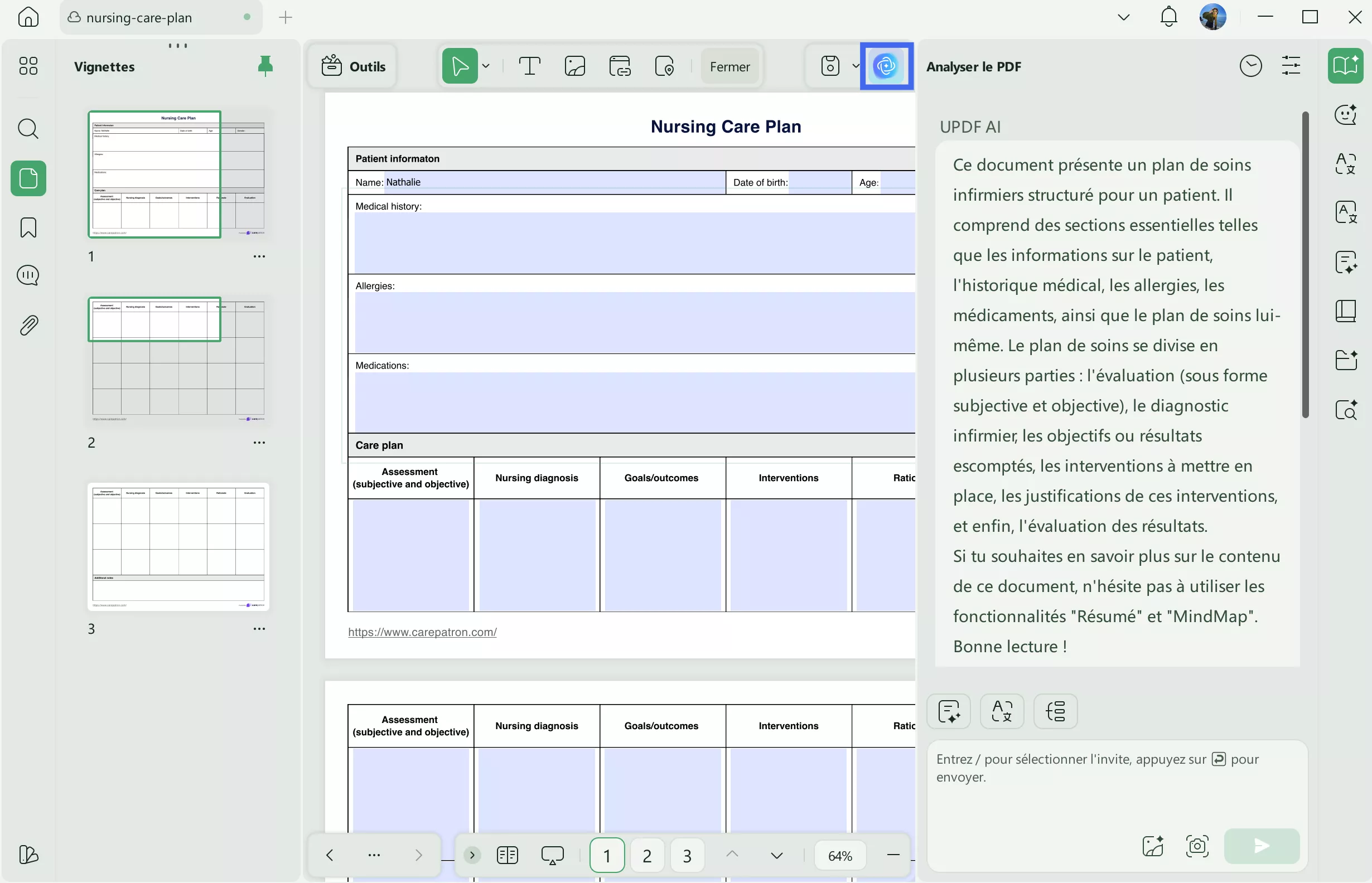The image size is (1372, 883).
Task: Select the pointer selection tool
Action: coord(460,66)
